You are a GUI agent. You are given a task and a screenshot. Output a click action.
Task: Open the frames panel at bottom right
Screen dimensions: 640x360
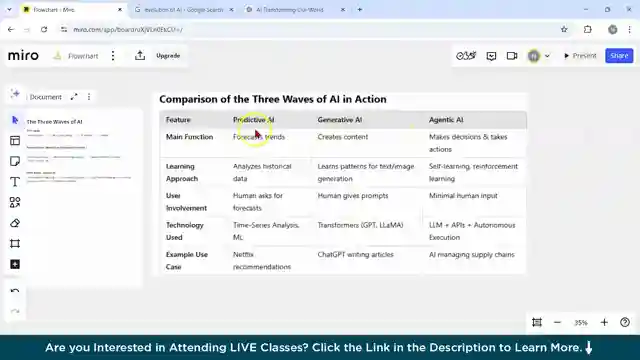[537, 322]
